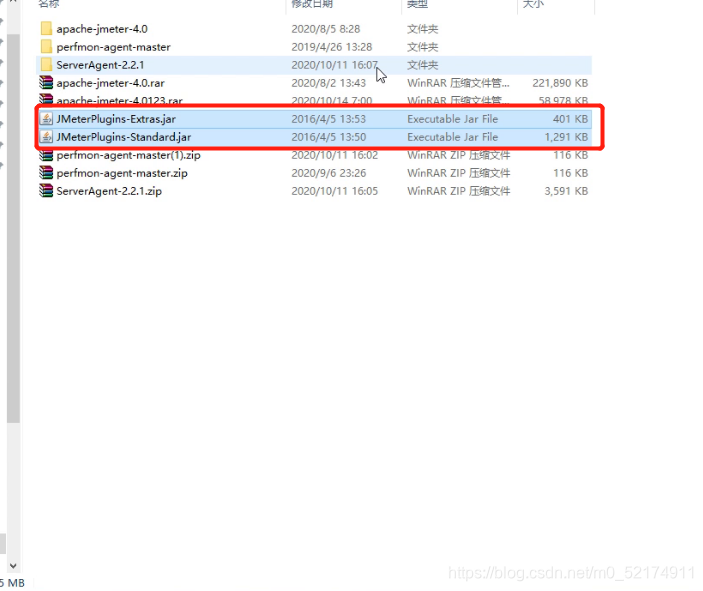Image resolution: width=703 pixels, height=591 pixels.
Task: Click date 2016/4/5 13:50
Action: point(329,137)
